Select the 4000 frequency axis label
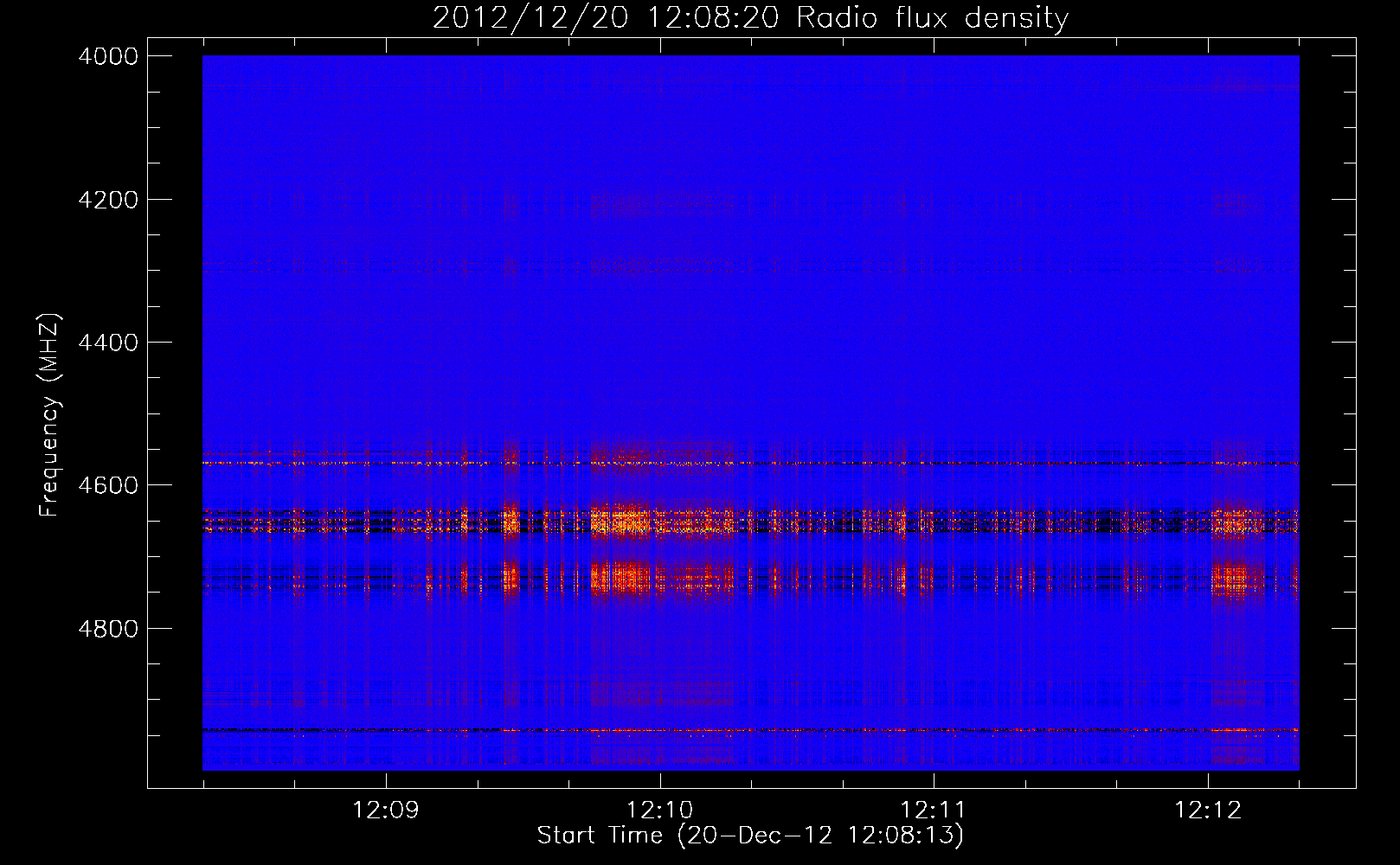1400x865 pixels. tap(108, 56)
